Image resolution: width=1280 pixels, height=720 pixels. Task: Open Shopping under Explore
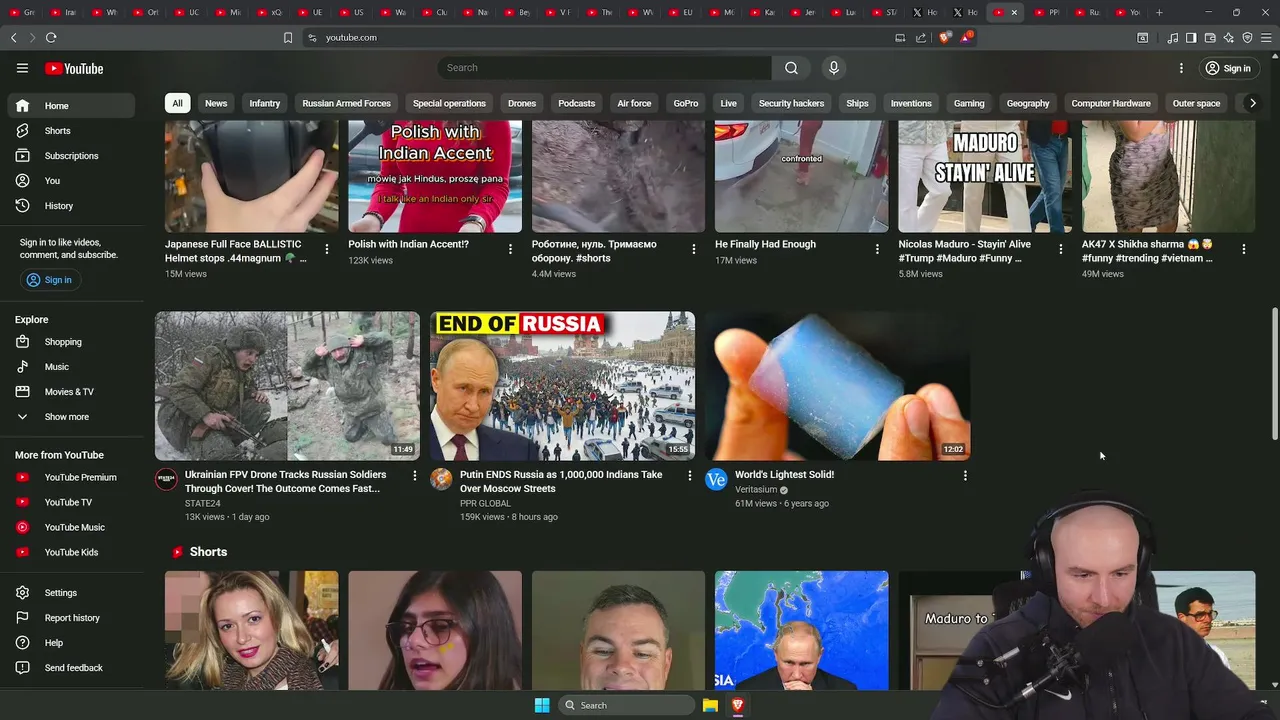pyautogui.click(x=70, y=342)
